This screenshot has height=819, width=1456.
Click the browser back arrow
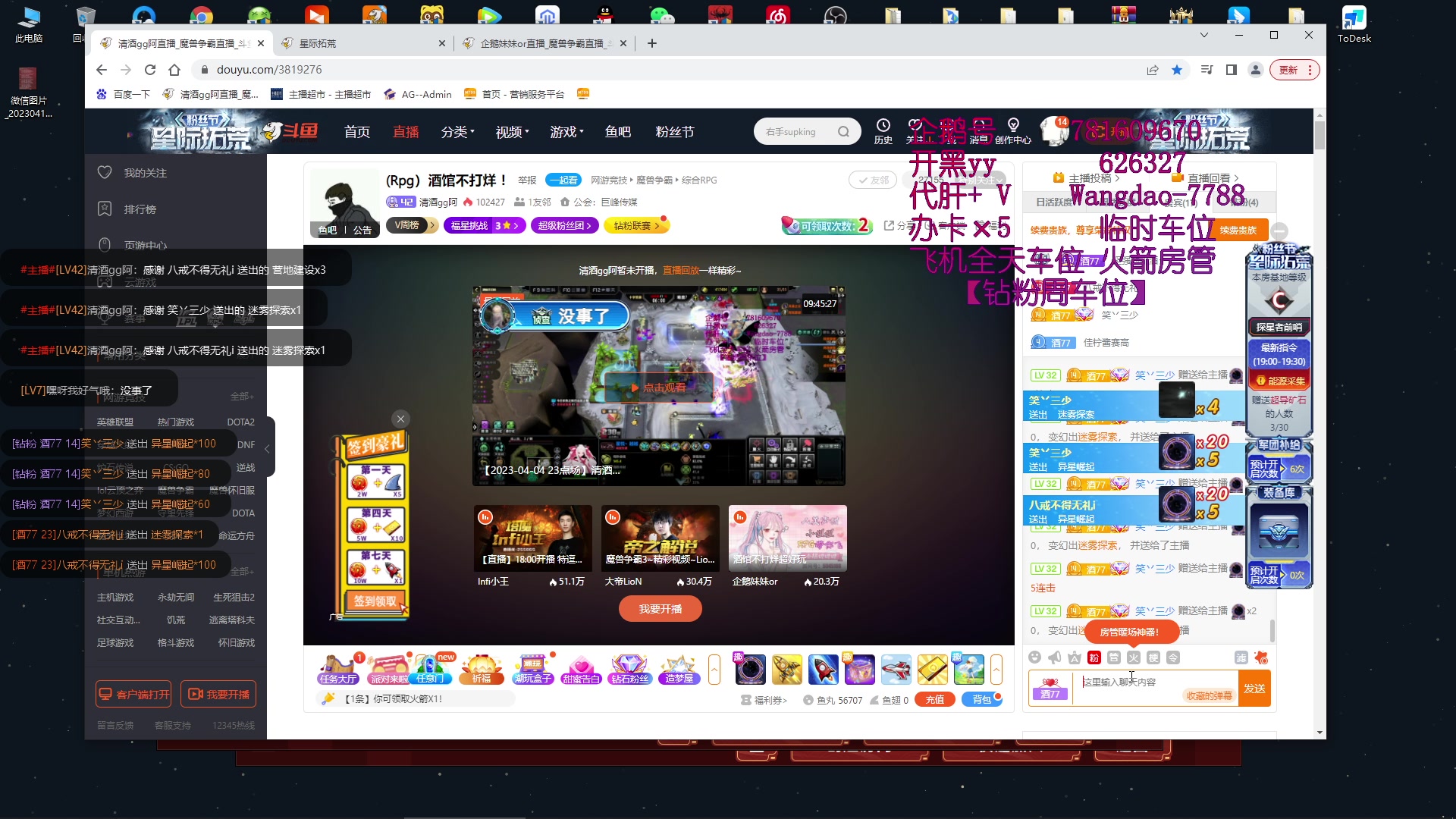pyautogui.click(x=102, y=70)
